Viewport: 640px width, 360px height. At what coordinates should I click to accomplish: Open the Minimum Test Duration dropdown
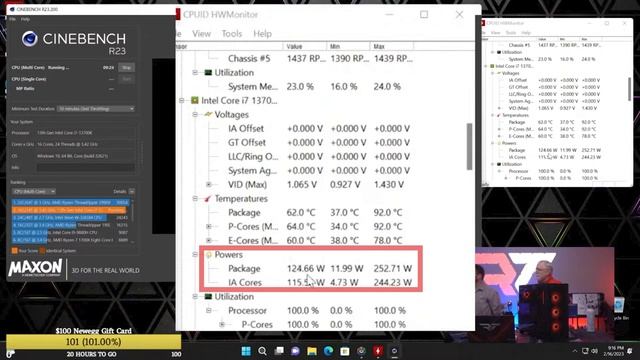(x=96, y=109)
